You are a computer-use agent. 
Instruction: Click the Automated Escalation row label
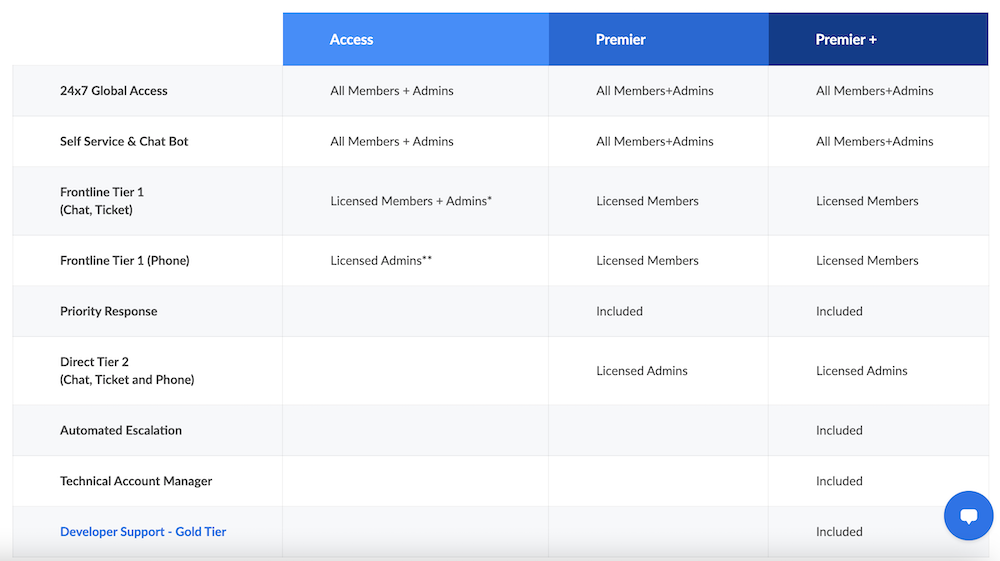(121, 430)
